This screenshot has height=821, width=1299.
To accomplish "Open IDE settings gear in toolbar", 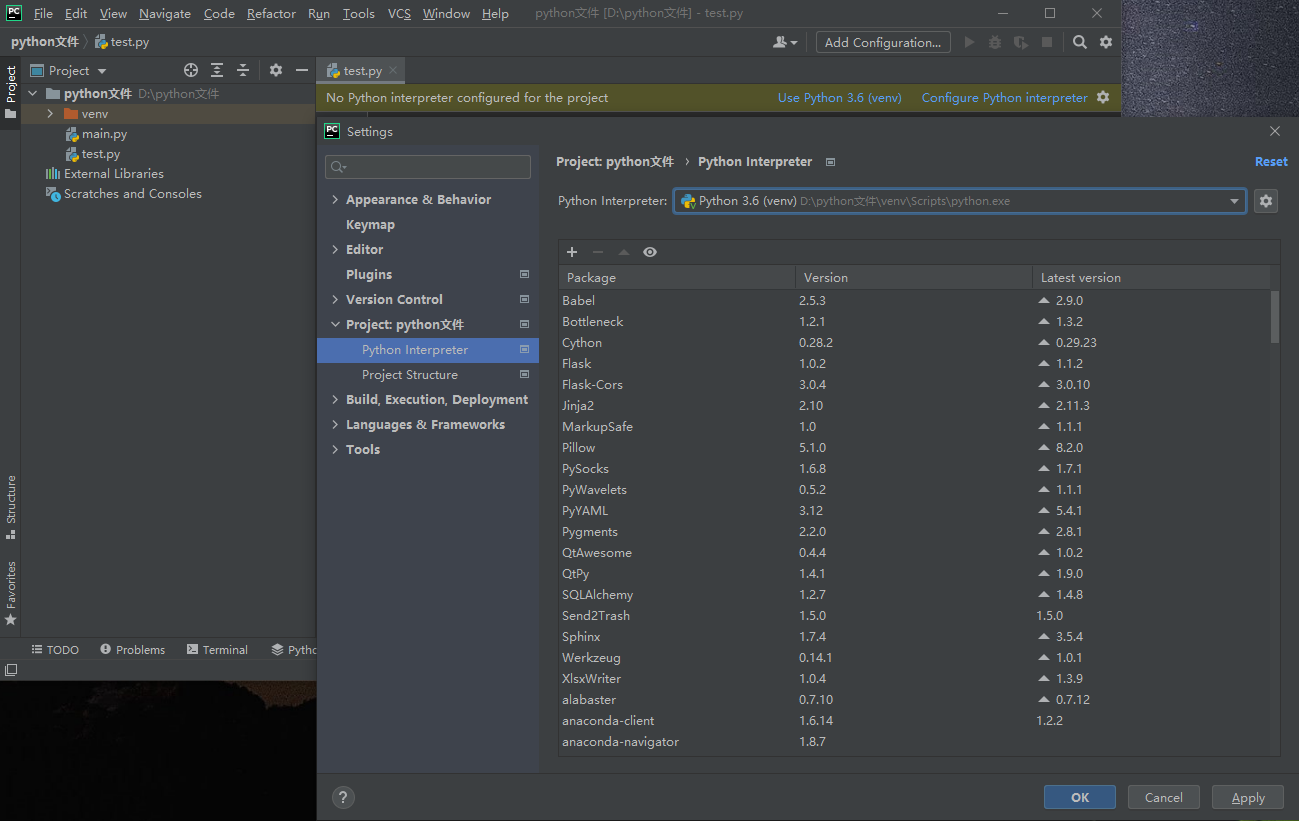I will [x=1106, y=42].
